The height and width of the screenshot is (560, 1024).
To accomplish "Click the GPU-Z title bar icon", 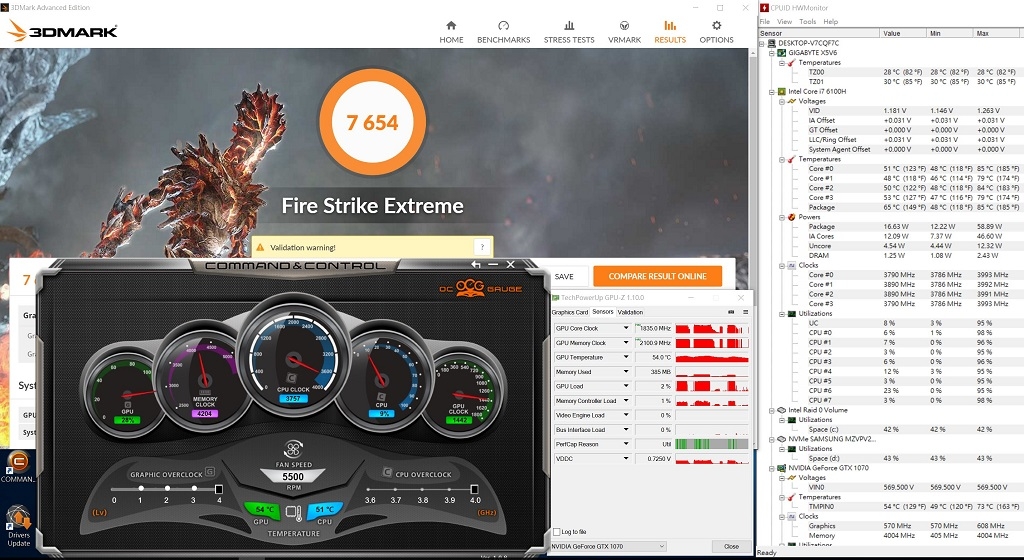I will [x=556, y=298].
